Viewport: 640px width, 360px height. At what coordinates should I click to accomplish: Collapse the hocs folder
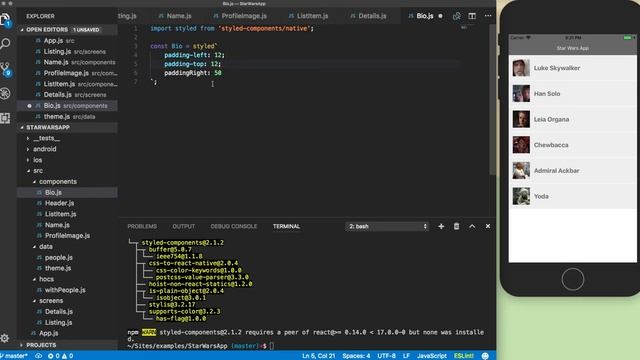point(67,279)
